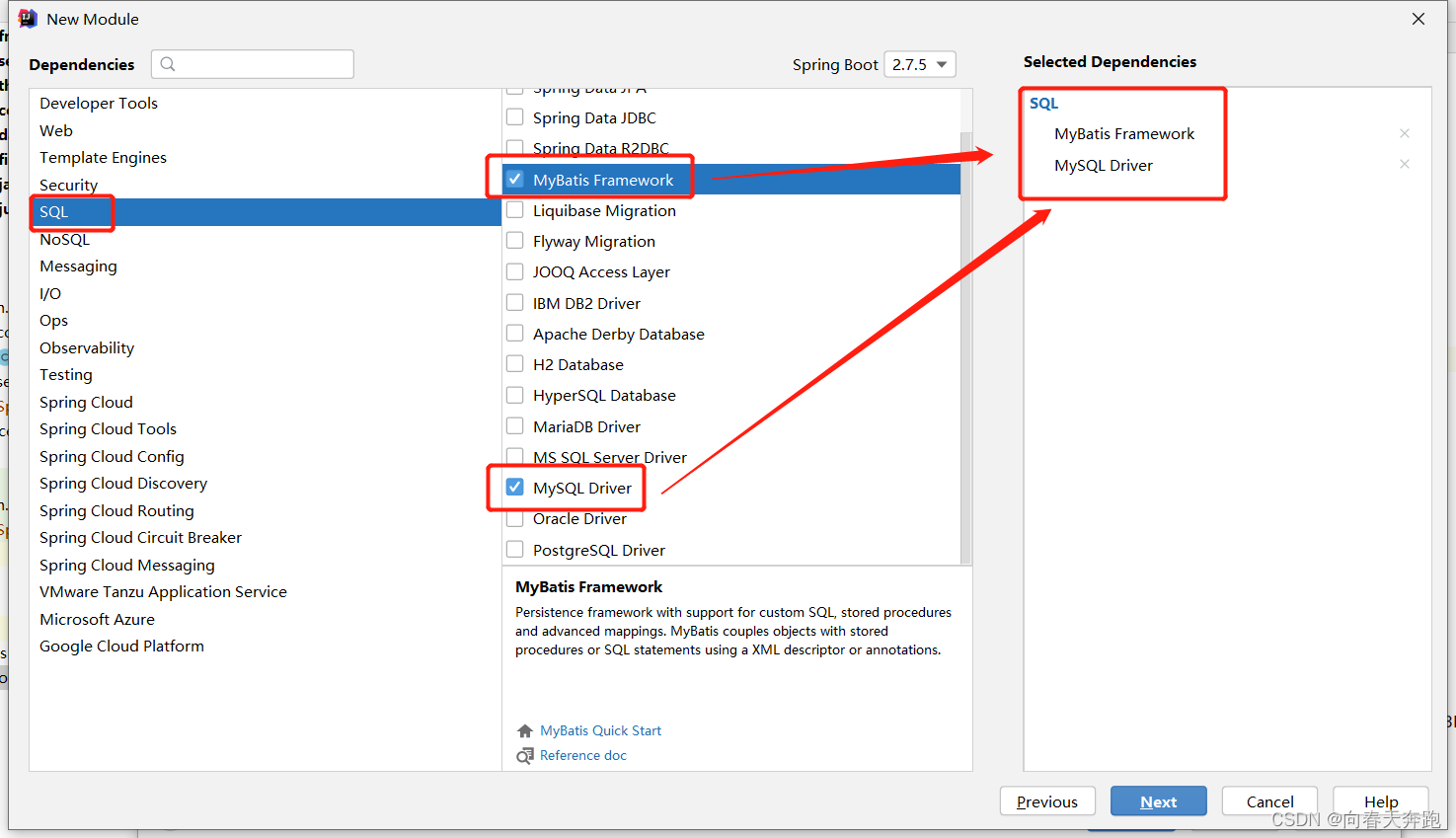The image size is (1456, 838).
Task: Select the Testing category
Action: (266, 375)
